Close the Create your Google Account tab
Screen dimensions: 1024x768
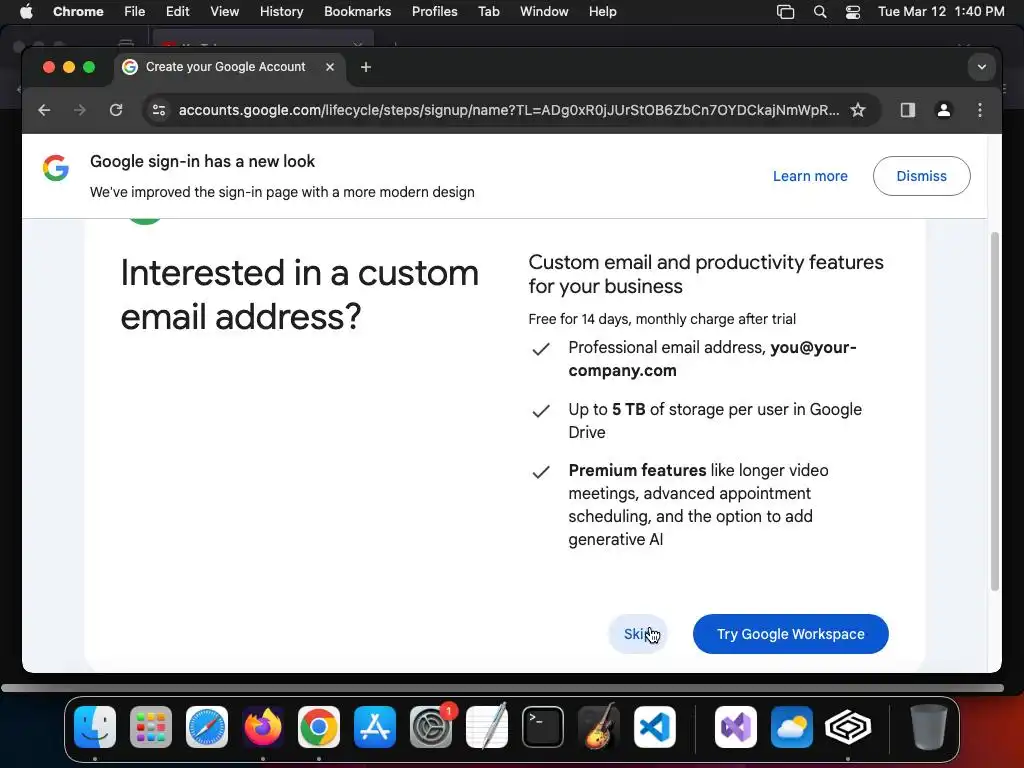pos(330,67)
